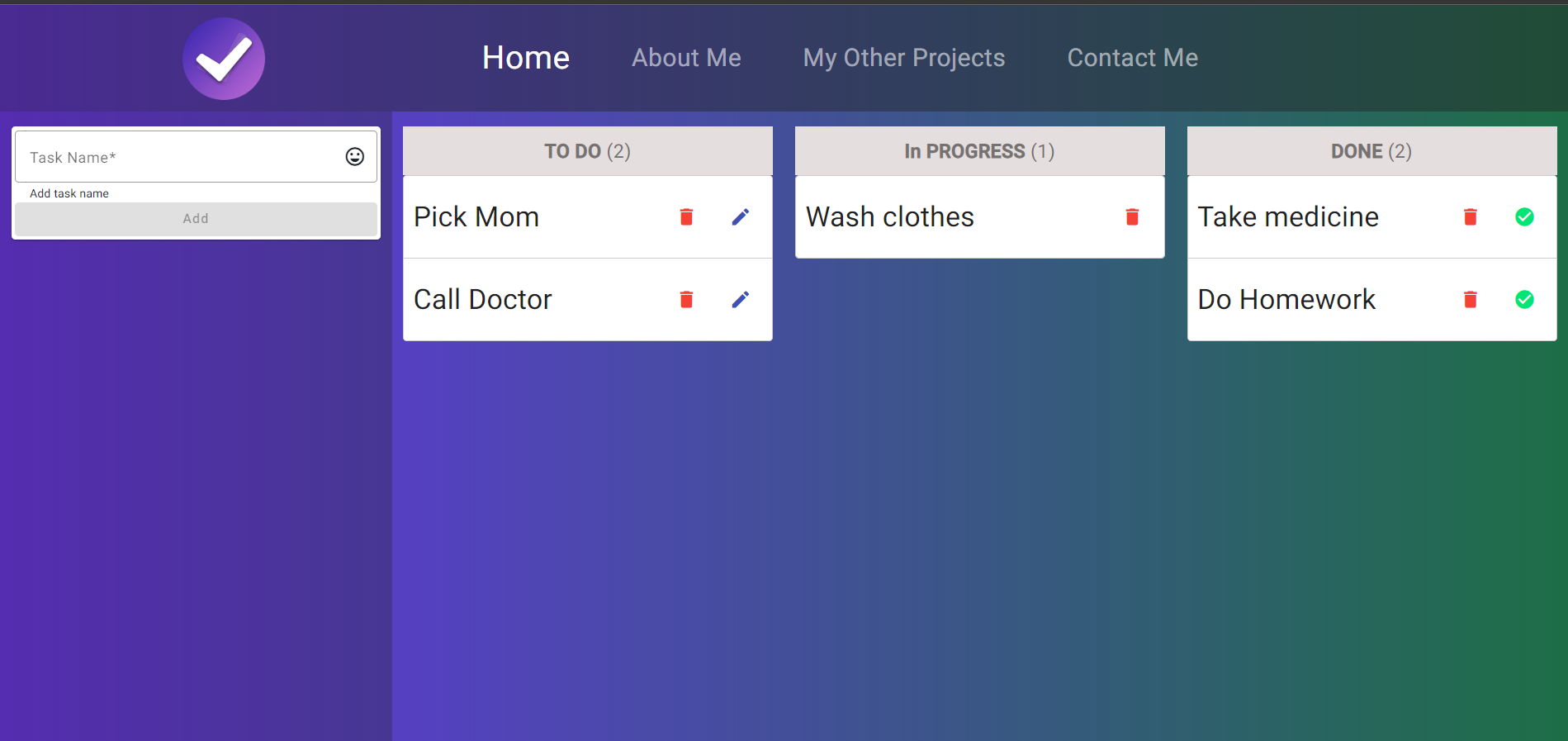
Task: Edit the 'Pick Mom' task
Action: point(741,216)
